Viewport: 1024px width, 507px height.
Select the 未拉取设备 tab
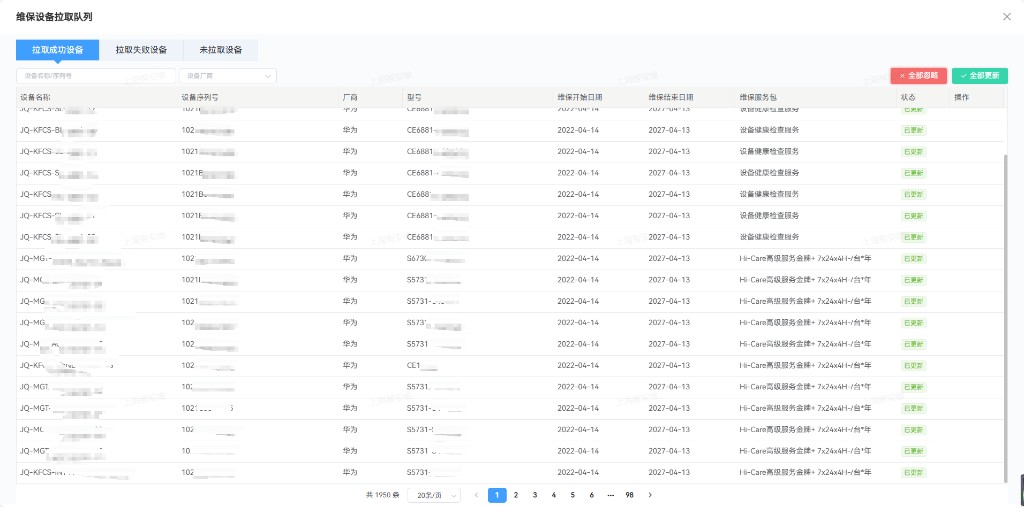221,50
